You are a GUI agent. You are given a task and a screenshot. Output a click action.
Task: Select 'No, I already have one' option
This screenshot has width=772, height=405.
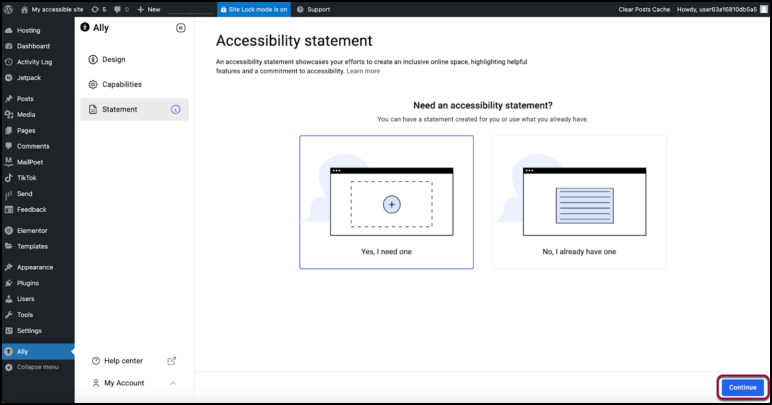579,202
